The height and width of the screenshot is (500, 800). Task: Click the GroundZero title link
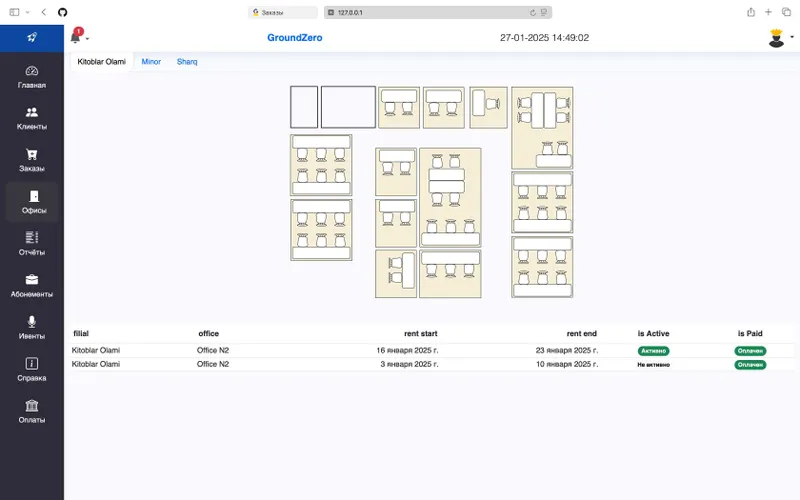coord(294,38)
